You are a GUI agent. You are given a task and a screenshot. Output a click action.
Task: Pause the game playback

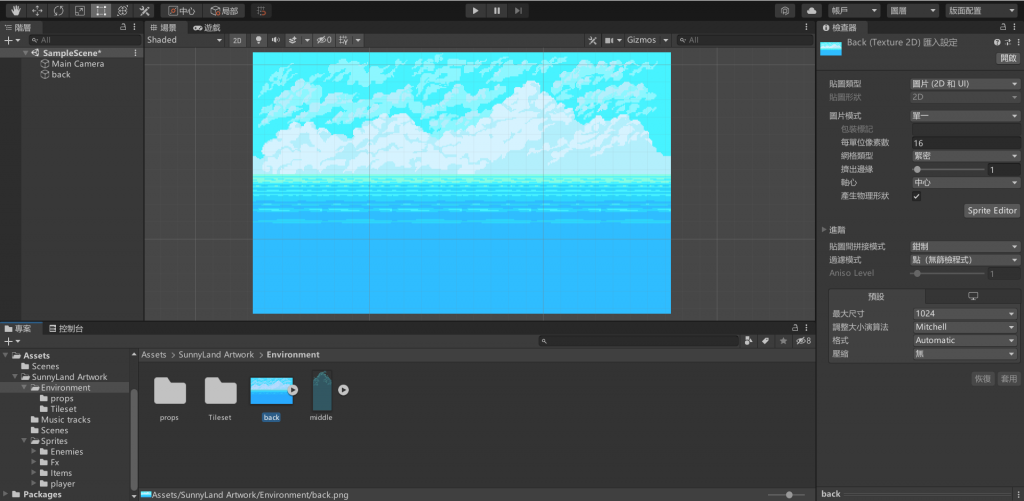click(497, 10)
